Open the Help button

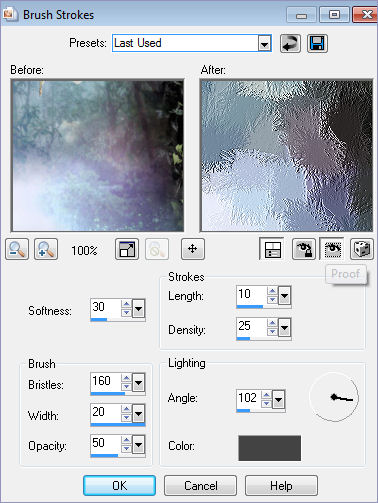click(281, 486)
